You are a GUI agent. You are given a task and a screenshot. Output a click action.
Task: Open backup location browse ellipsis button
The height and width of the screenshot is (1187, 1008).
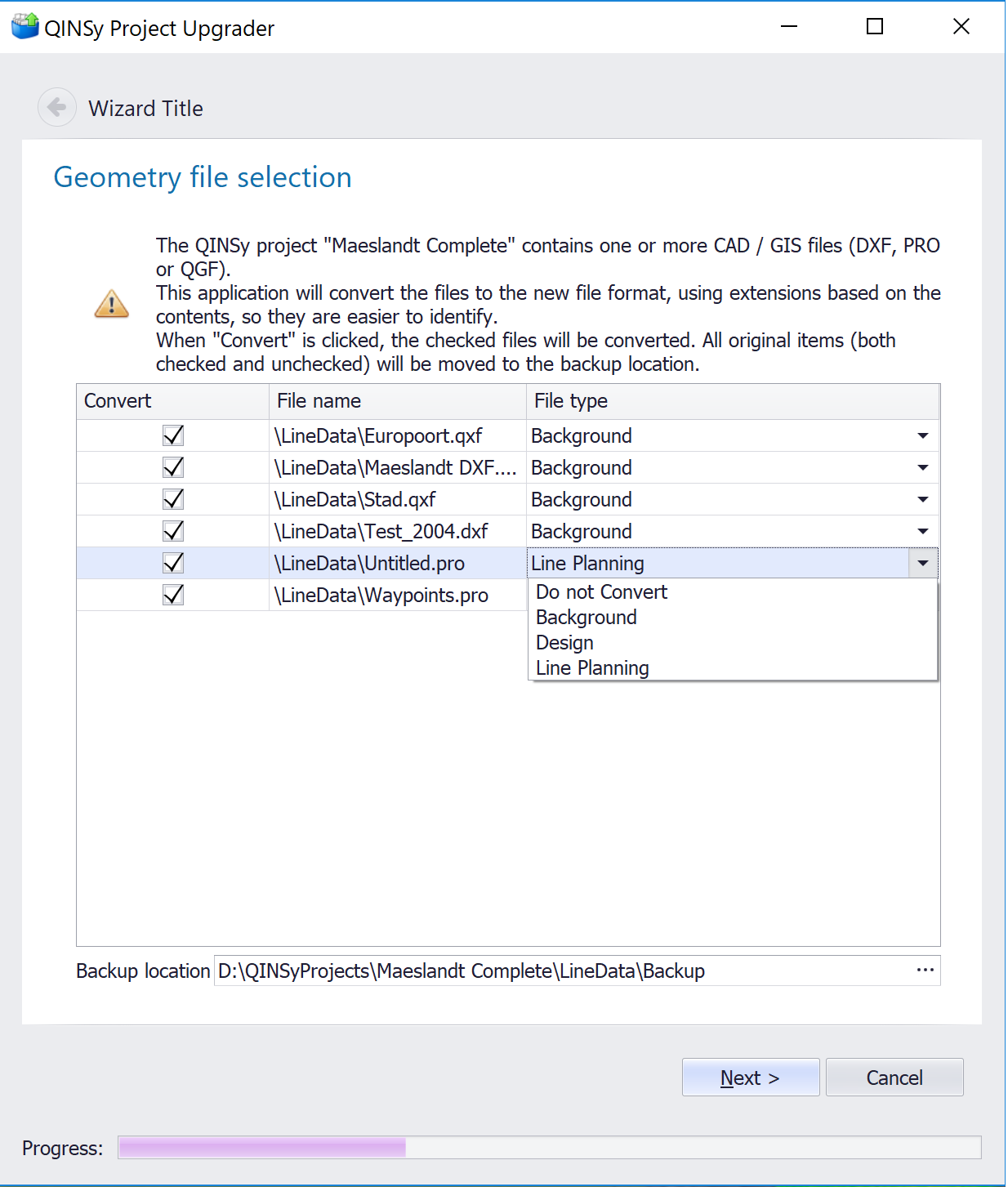[925, 971]
